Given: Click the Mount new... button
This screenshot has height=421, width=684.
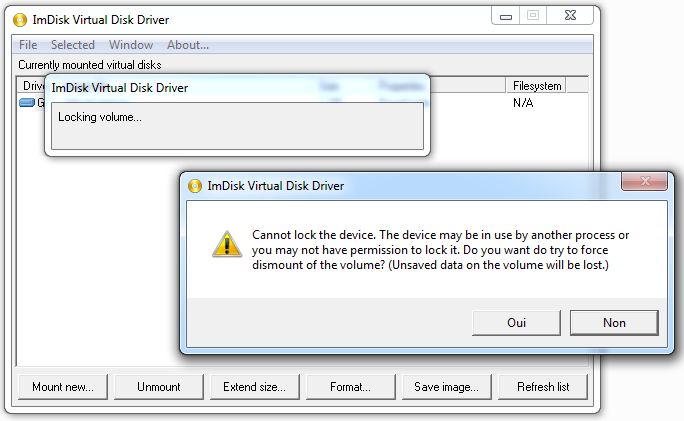Looking at the screenshot, I should click(63, 387).
